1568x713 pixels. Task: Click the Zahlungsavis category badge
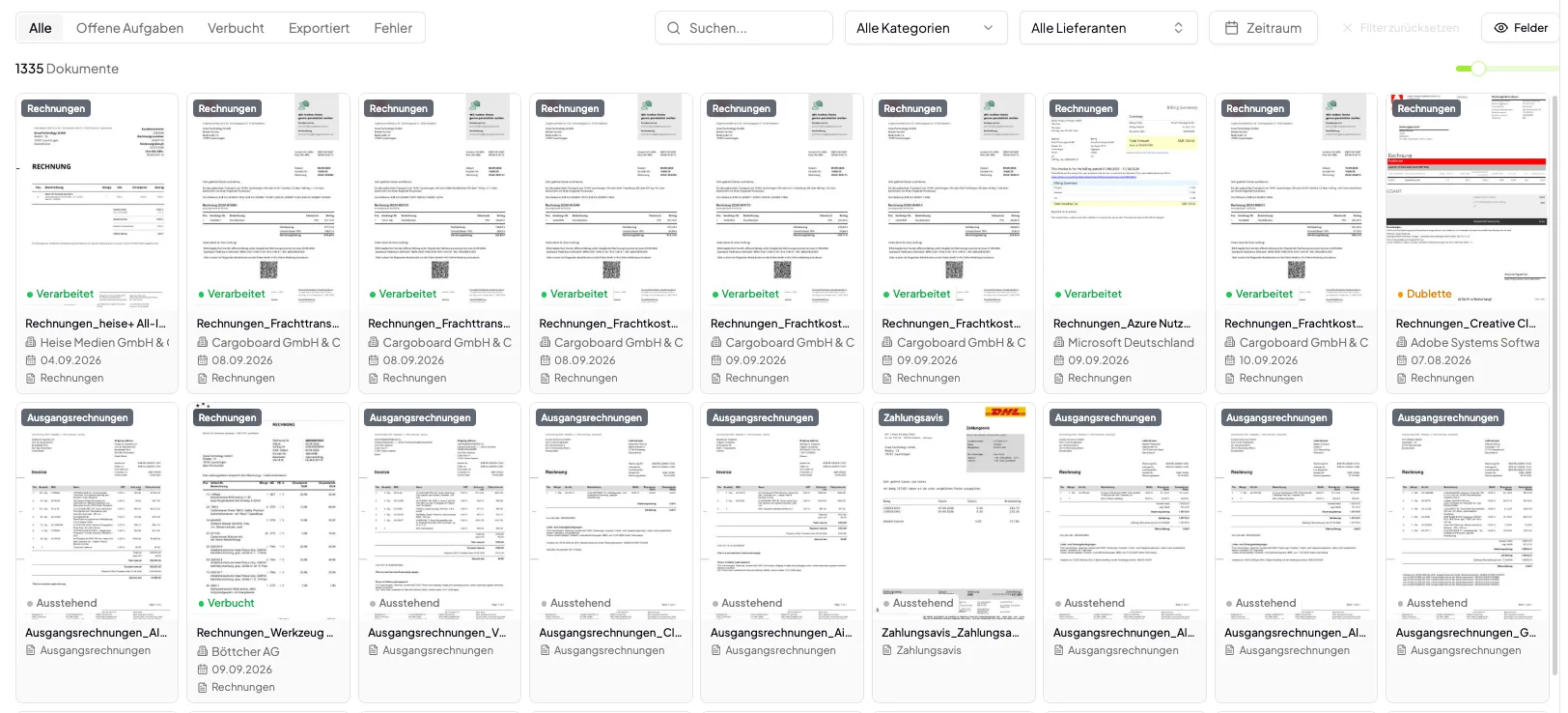(912, 417)
